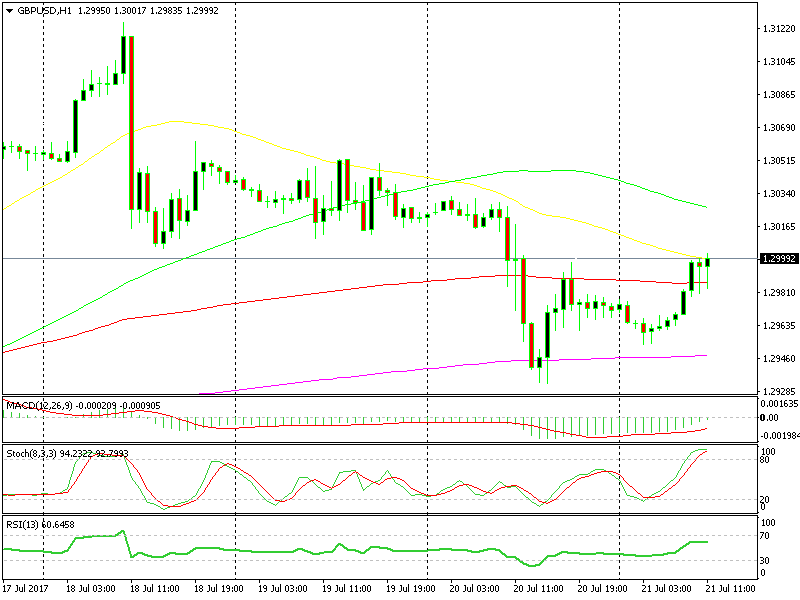Click the RSI 30 level label
This screenshot has width=800, height=600.
765,560
